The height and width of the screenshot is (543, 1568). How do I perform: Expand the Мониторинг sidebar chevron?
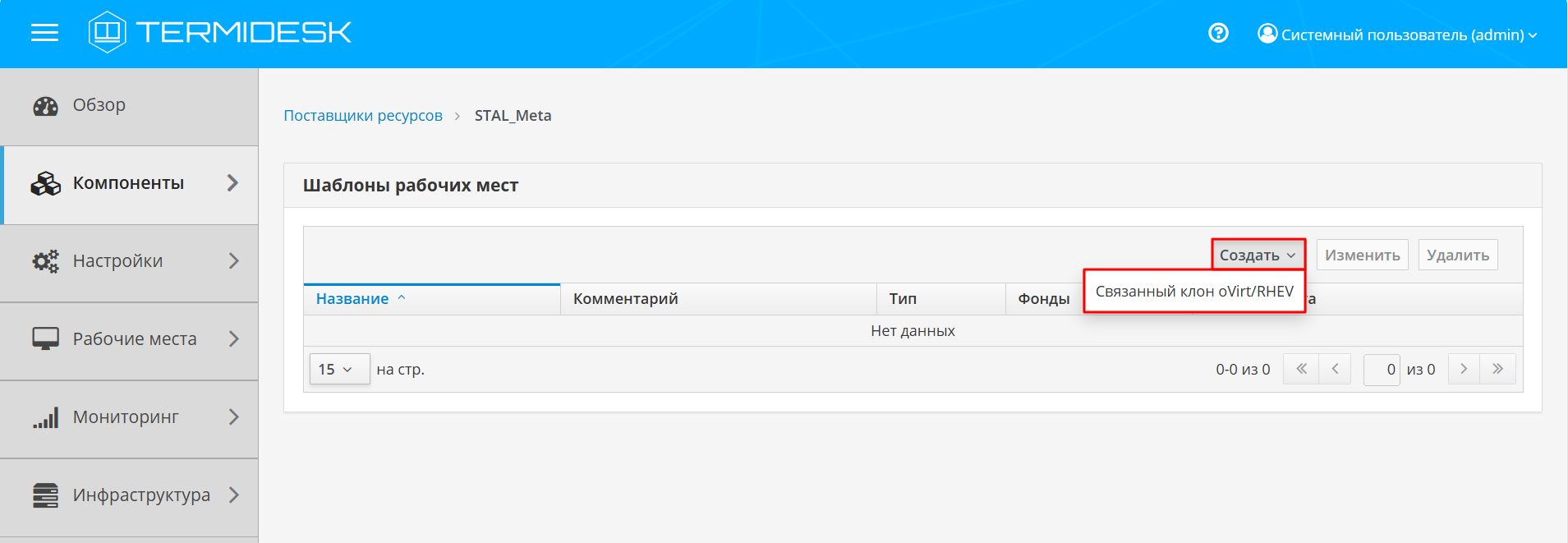(233, 417)
